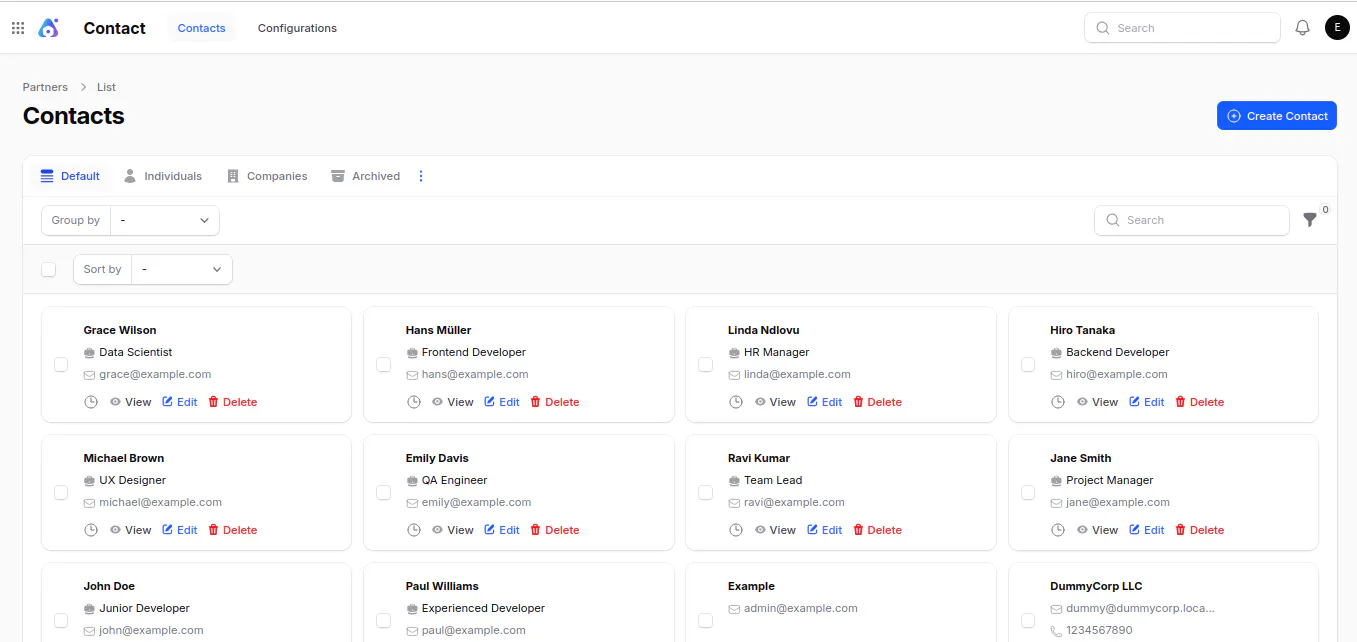Delete Grace Wilson's contact
The image size is (1357, 642).
click(x=232, y=402)
